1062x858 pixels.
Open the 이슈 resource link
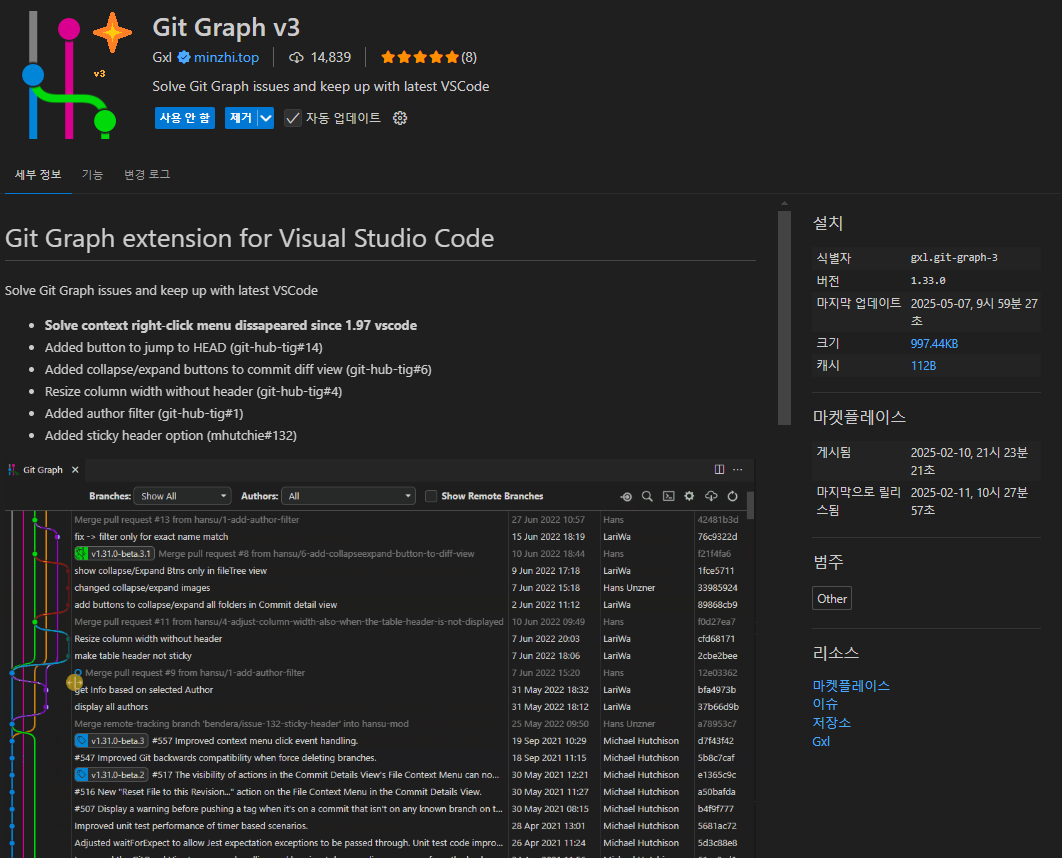coord(825,704)
